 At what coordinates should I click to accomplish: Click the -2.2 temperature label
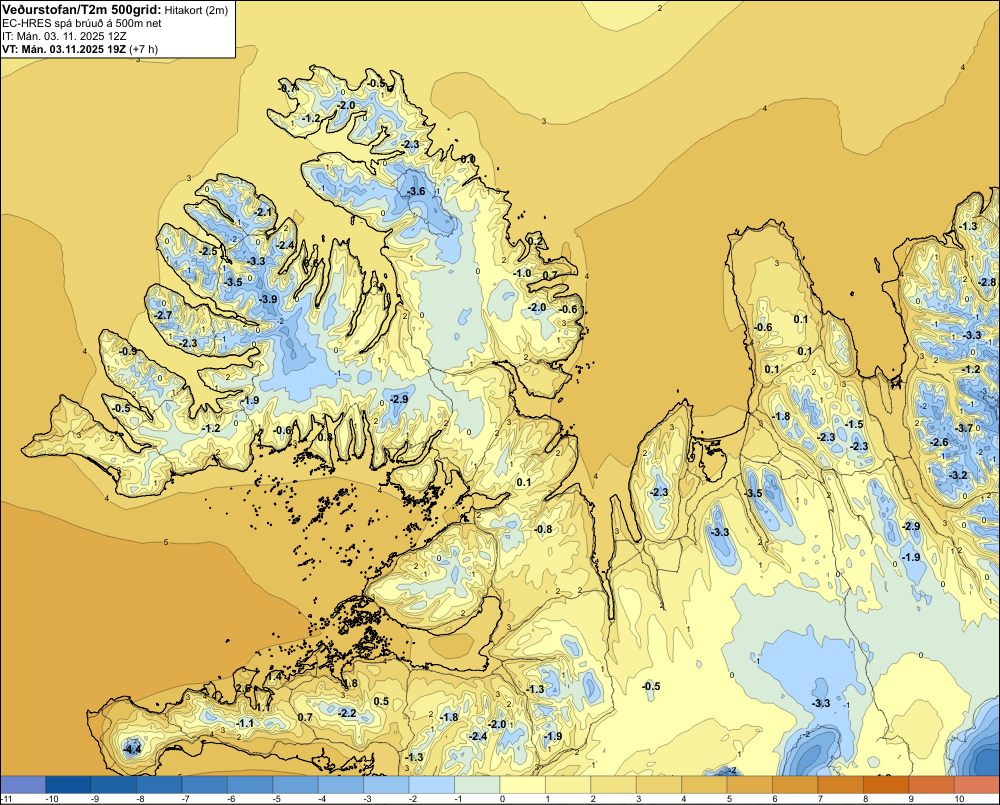tap(348, 713)
